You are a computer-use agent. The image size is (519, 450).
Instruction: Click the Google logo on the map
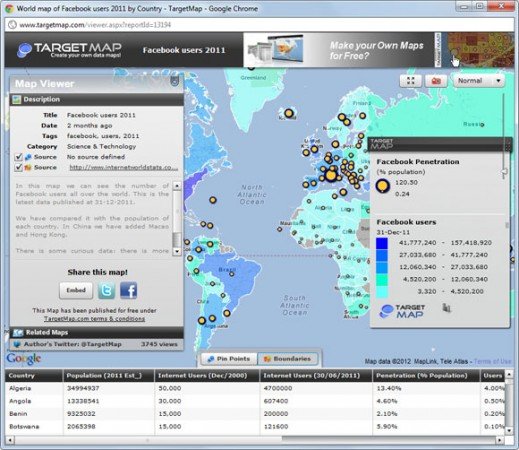pyautogui.click(x=24, y=359)
